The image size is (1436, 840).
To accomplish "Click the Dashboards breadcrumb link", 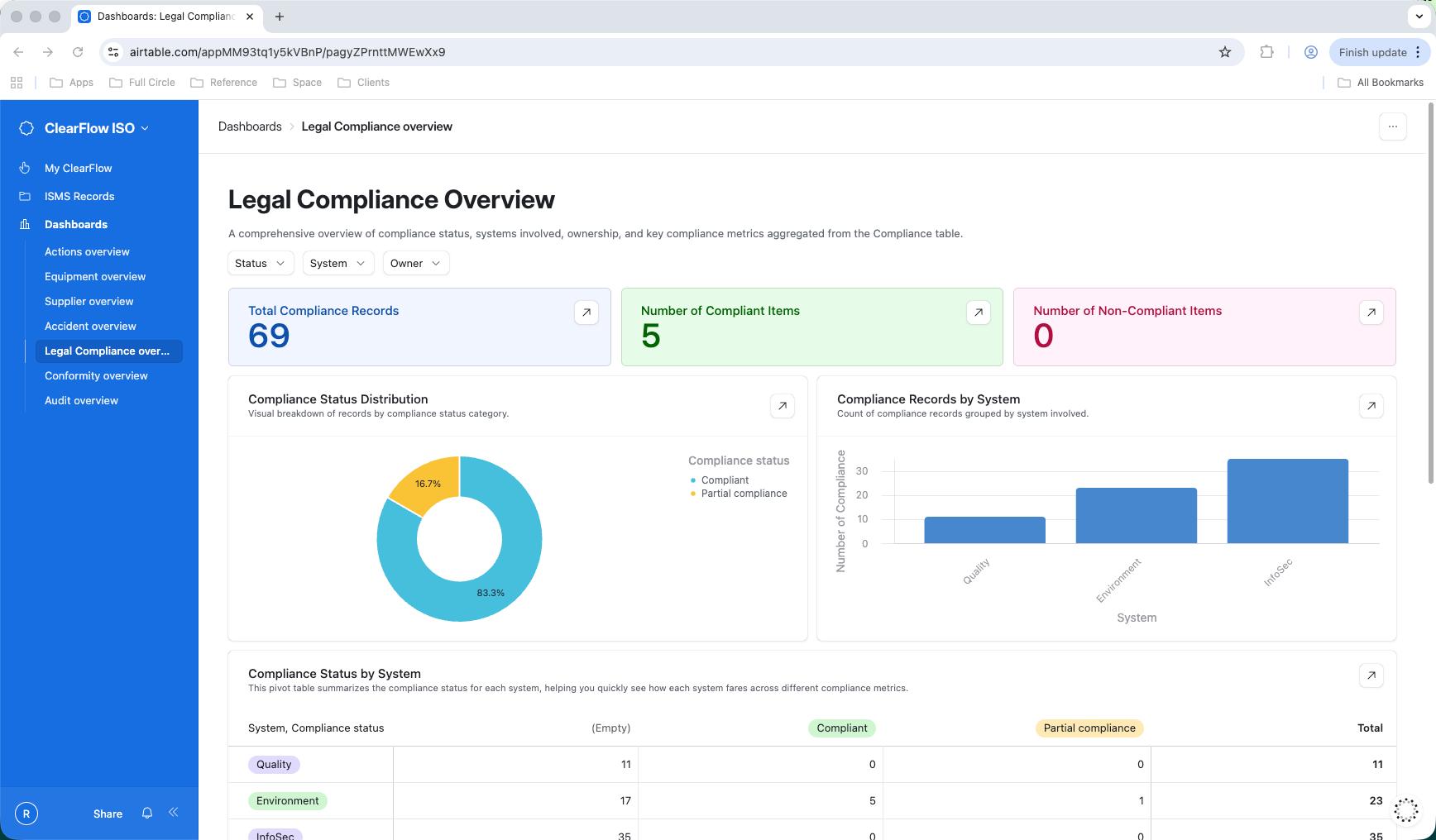I will (250, 126).
